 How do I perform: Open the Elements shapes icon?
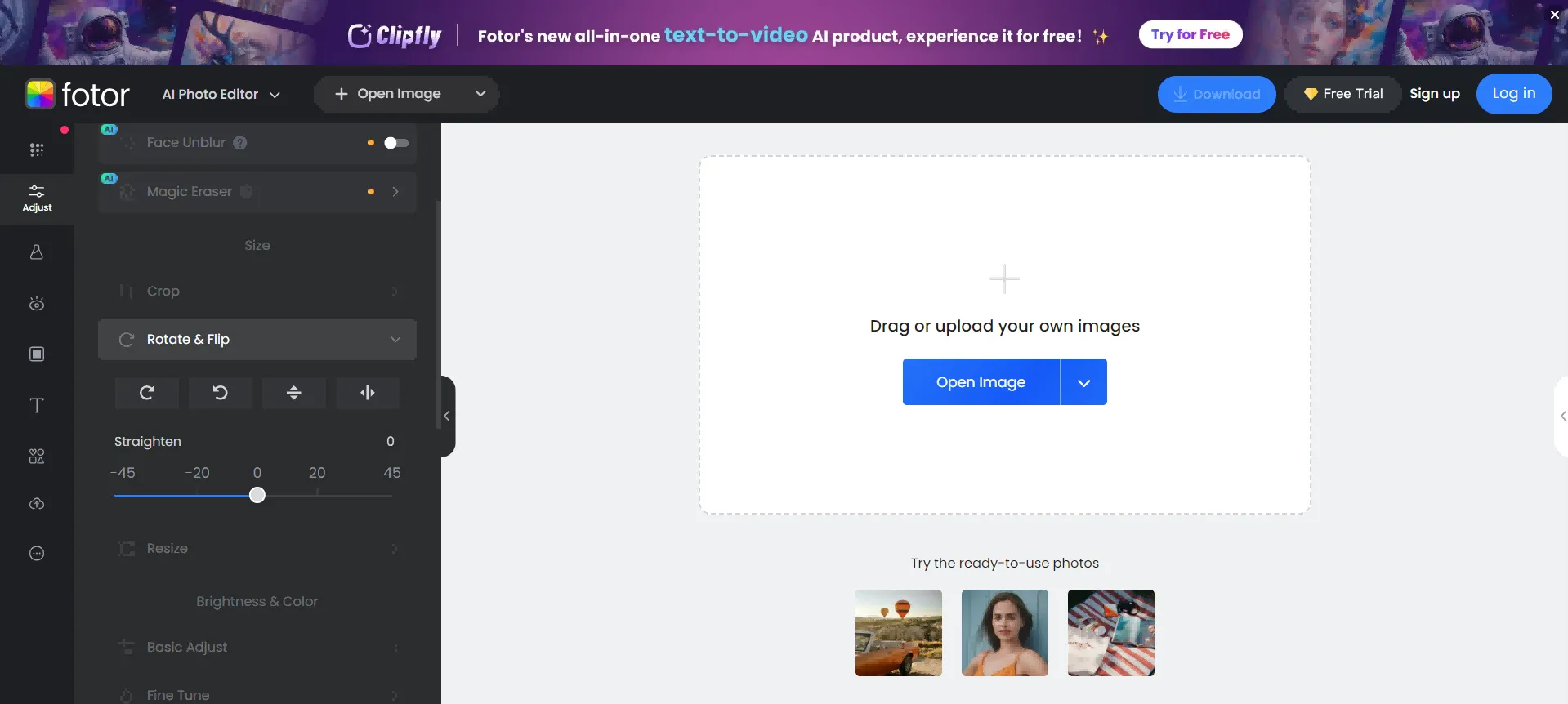(37, 456)
